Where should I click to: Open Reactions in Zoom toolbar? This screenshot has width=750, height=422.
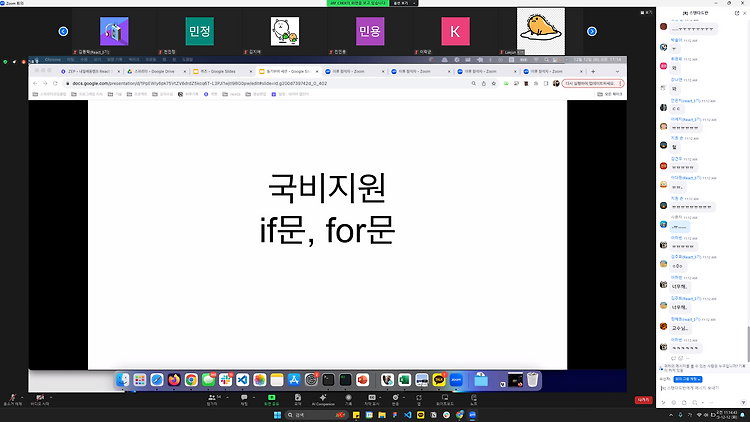point(395,399)
